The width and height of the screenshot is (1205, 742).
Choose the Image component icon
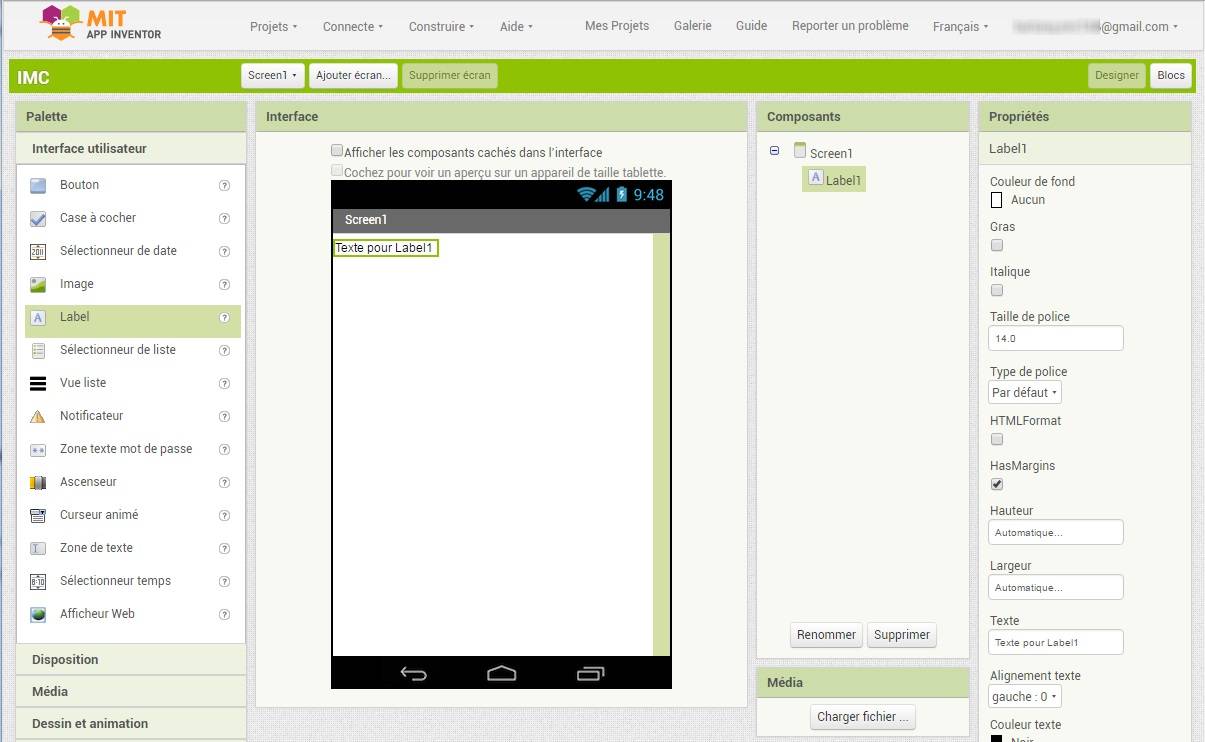[38, 284]
